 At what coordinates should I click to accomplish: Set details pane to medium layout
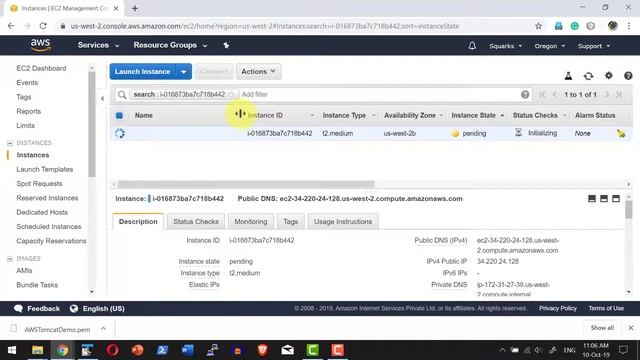pyautogui.click(x=604, y=199)
